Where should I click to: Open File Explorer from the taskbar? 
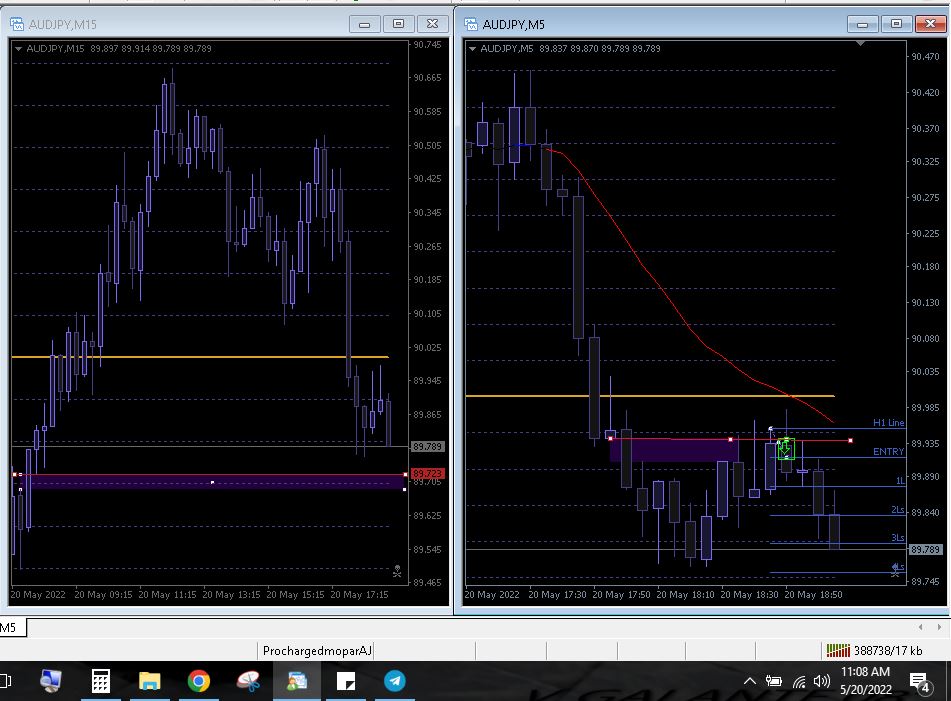[x=149, y=682]
